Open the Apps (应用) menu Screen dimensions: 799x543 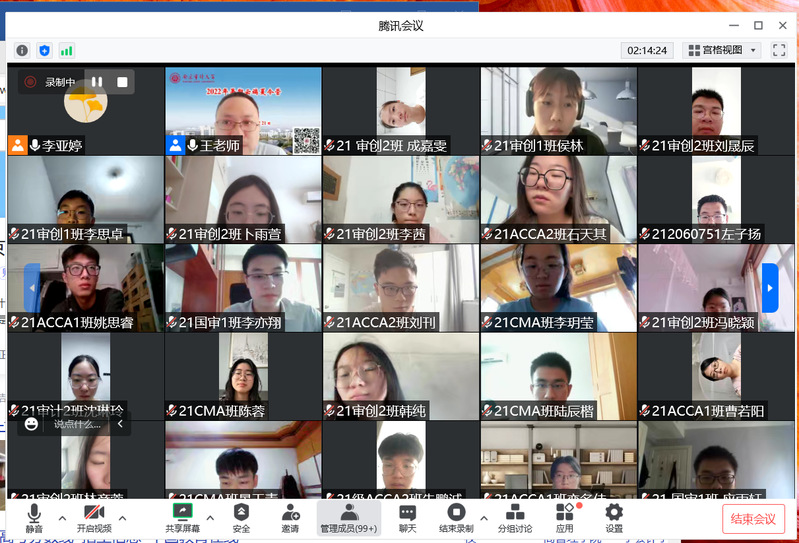(x=565, y=518)
